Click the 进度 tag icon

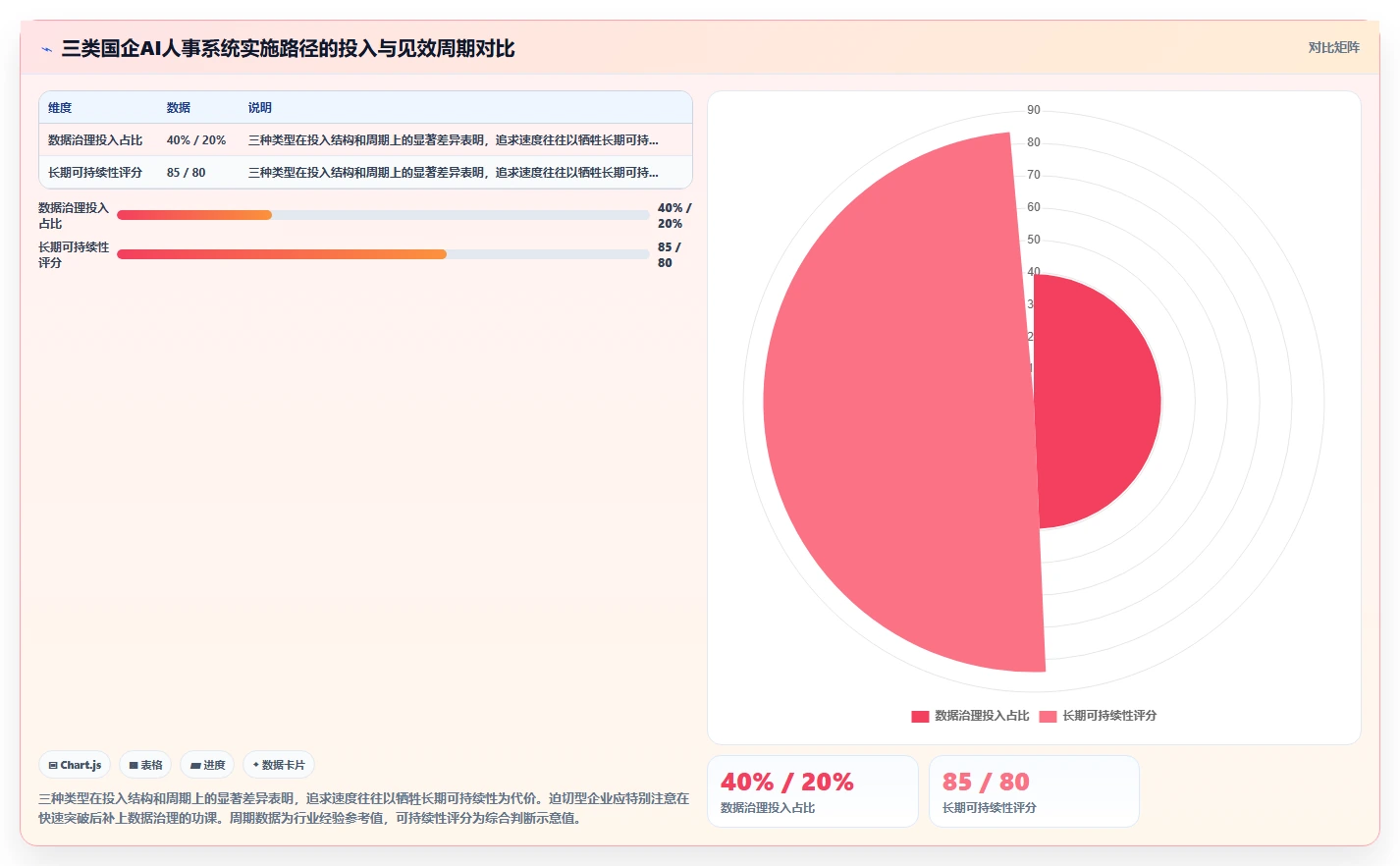195,766
